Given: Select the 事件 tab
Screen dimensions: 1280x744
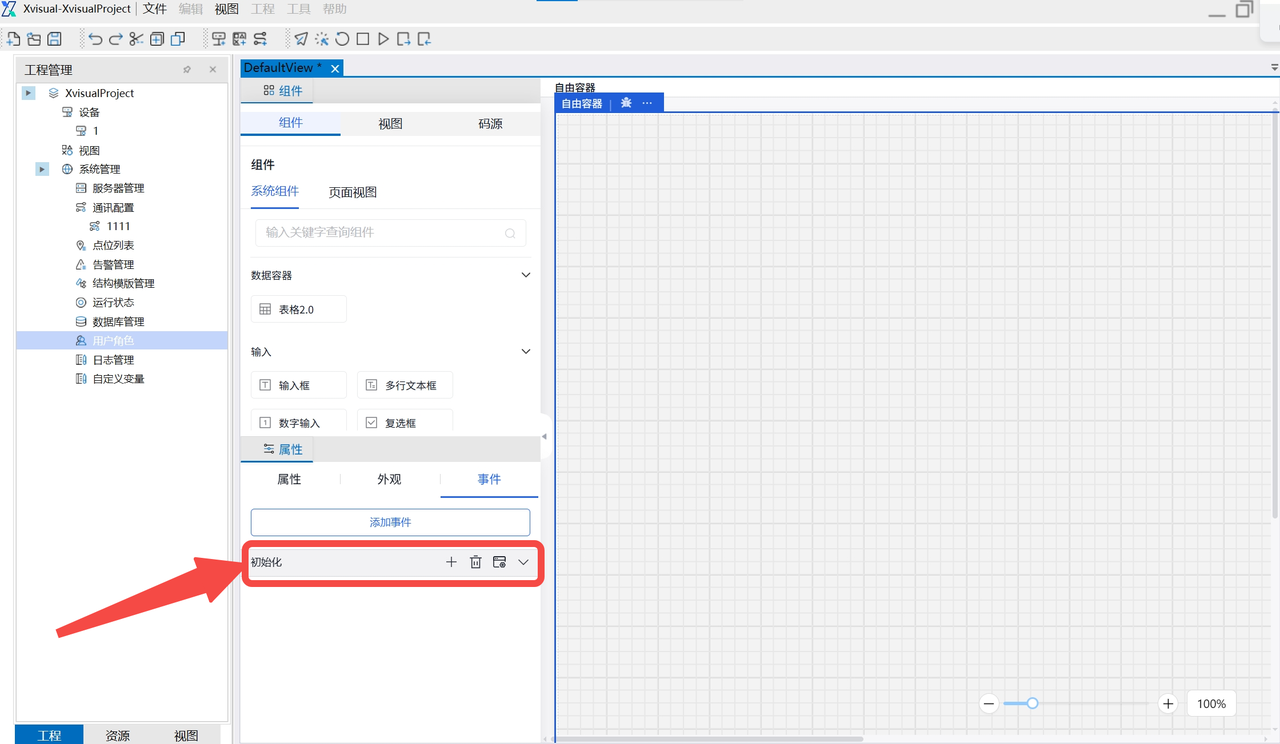Looking at the screenshot, I should tap(489, 479).
